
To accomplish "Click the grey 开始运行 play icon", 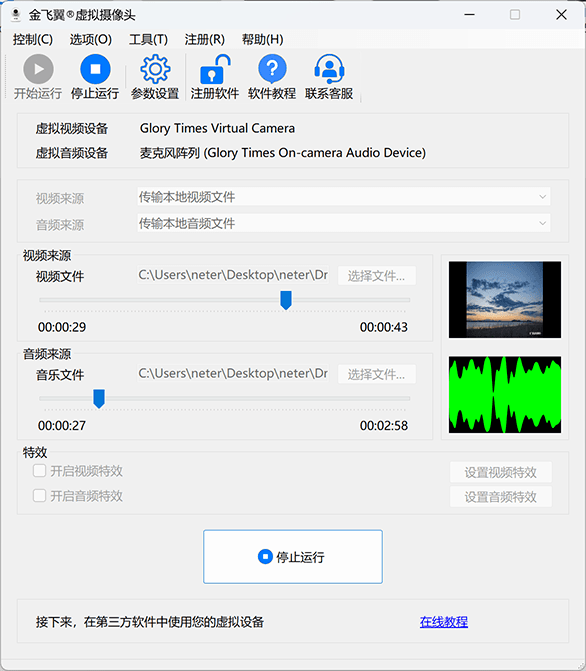I will pos(39,69).
